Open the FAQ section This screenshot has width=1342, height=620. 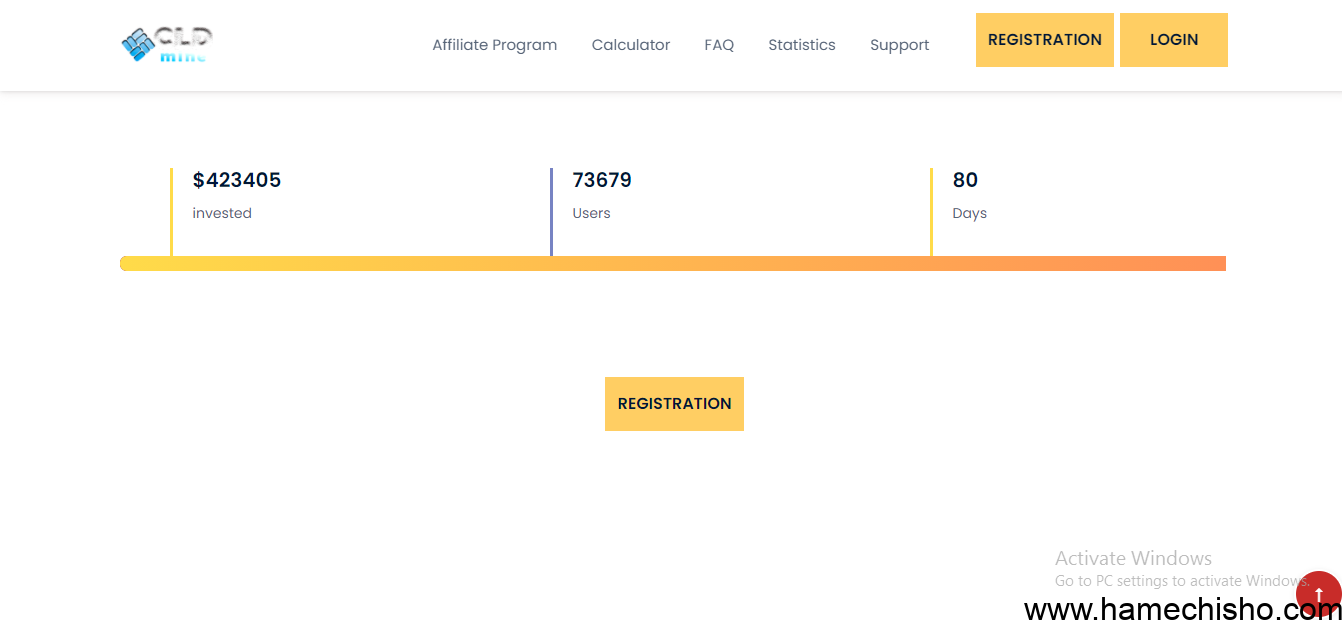tap(719, 45)
